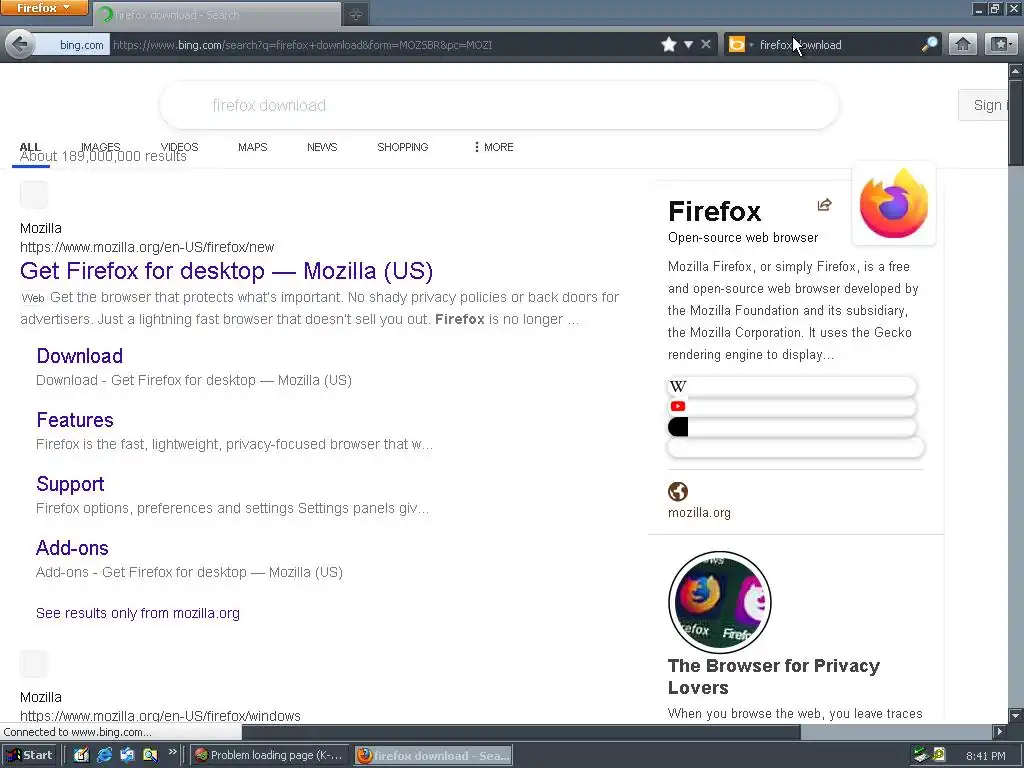Click the mozilla.org/en-US/firefox/windows URL text

click(x=160, y=716)
